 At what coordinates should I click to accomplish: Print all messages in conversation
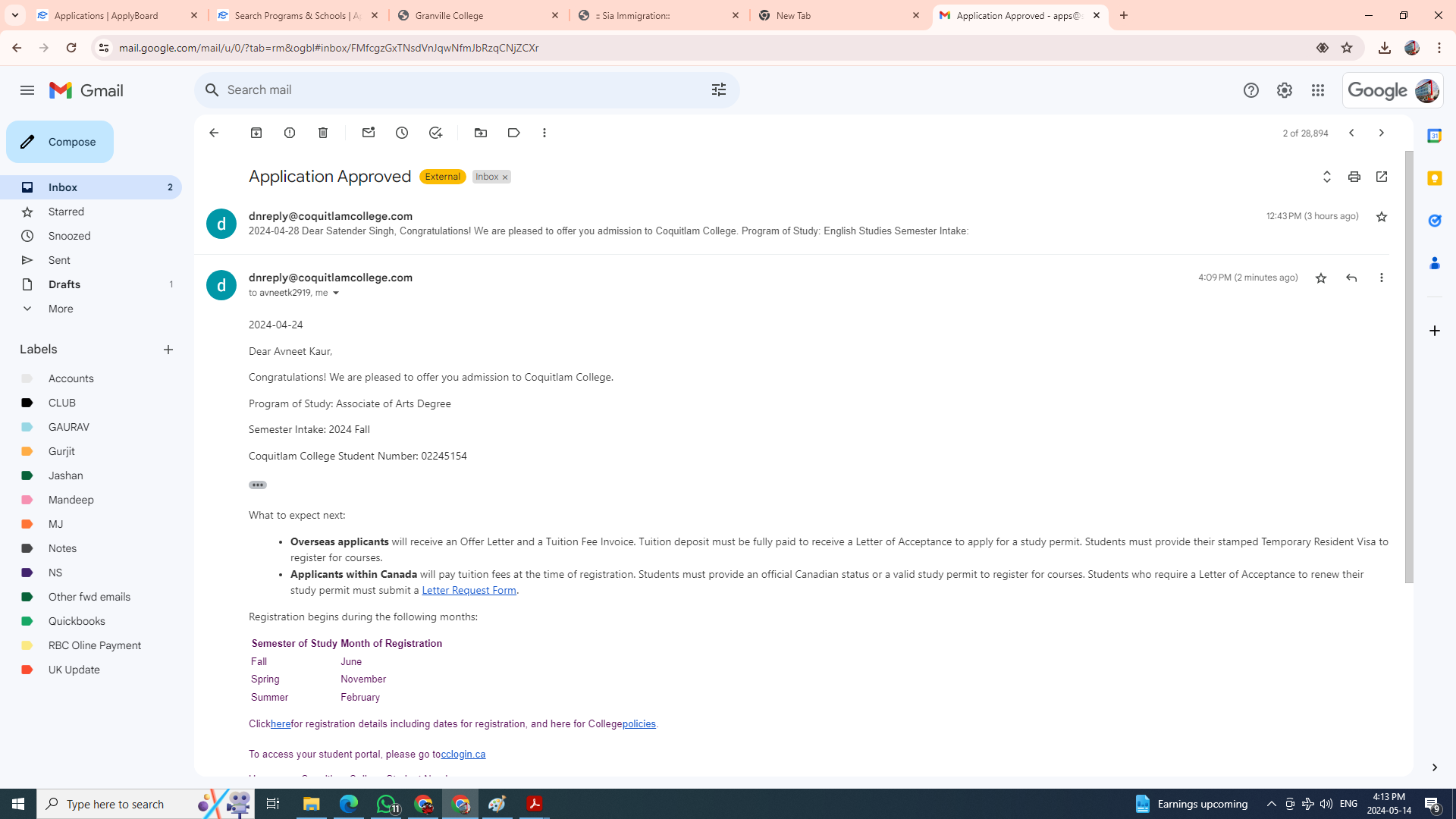pyautogui.click(x=1354, y=177)
